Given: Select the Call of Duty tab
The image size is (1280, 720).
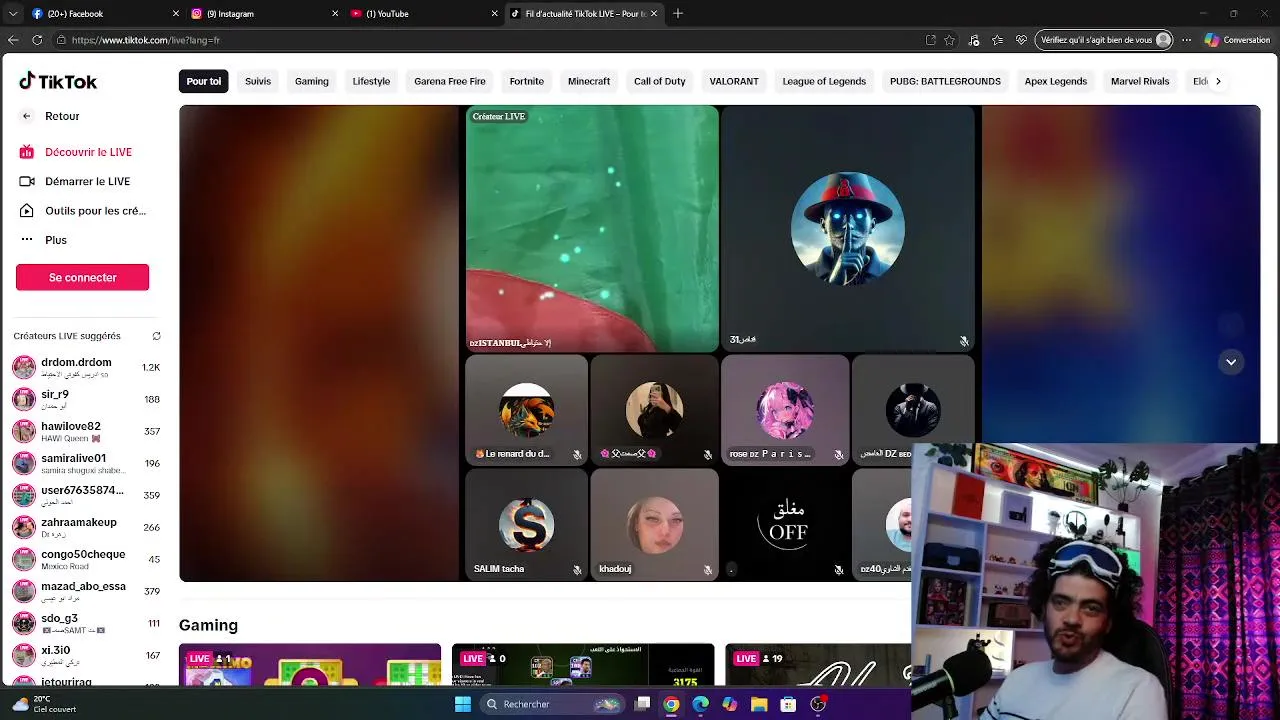Looking at the screenshot, I should (x=660, y=81).
